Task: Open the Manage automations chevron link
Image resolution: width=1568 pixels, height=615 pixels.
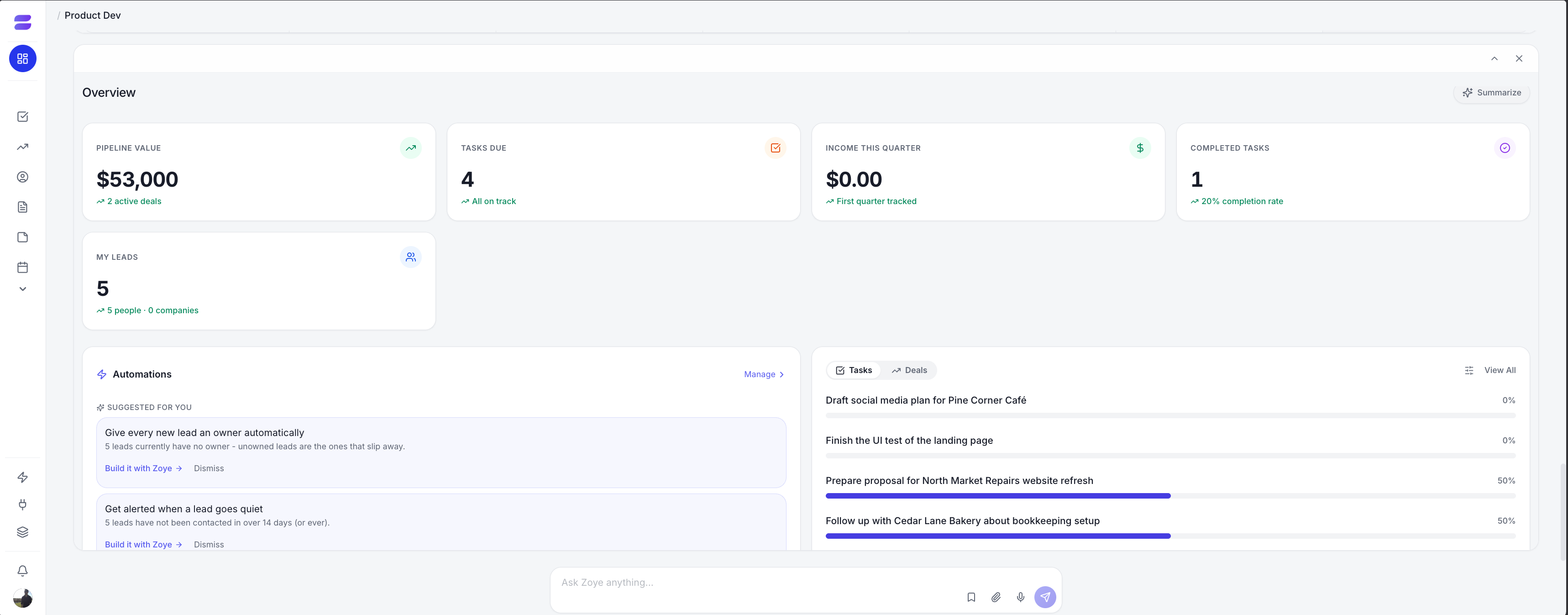Action: pos(764,374)
